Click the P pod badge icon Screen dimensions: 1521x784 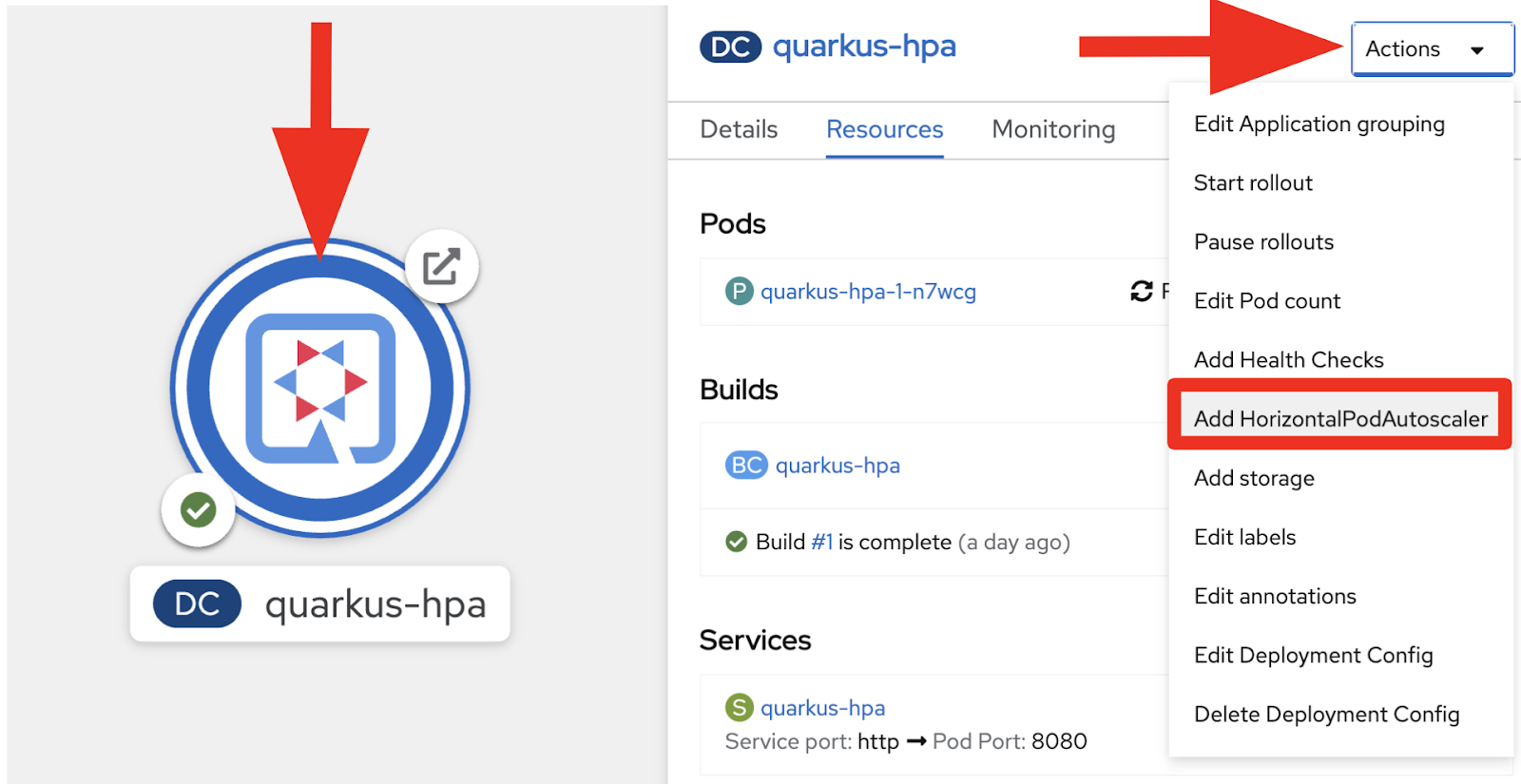739,292
